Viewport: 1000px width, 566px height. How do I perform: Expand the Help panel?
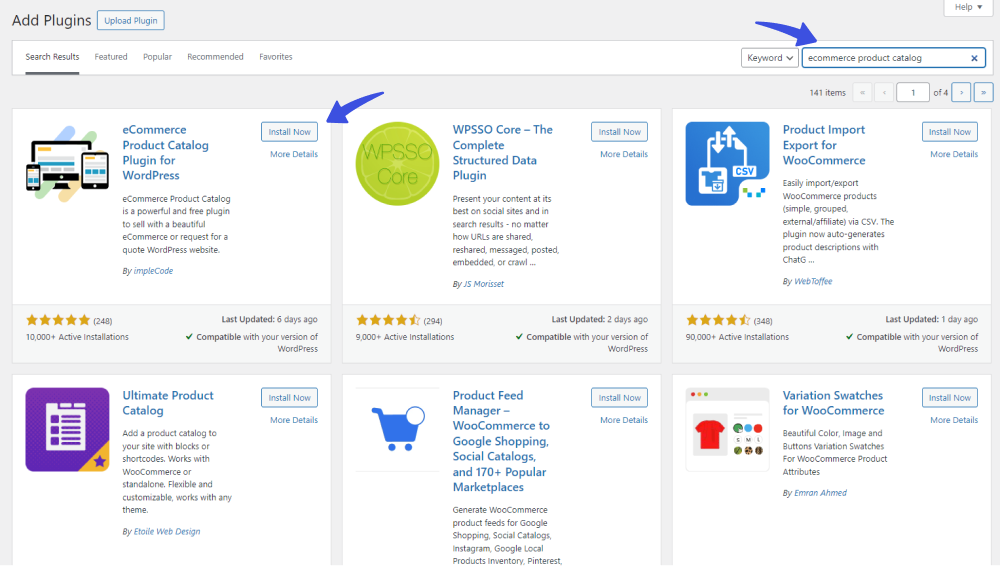(x=968, y=7)
